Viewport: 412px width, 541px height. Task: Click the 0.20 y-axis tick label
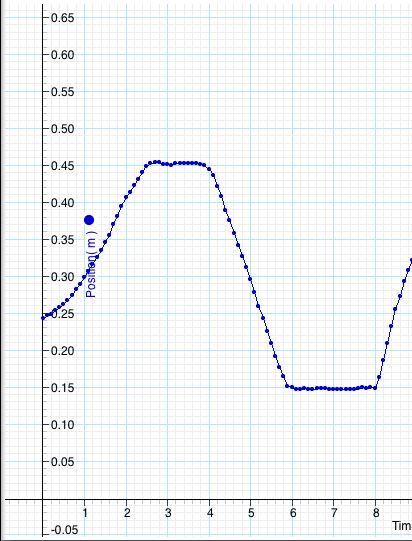(62, 351)
